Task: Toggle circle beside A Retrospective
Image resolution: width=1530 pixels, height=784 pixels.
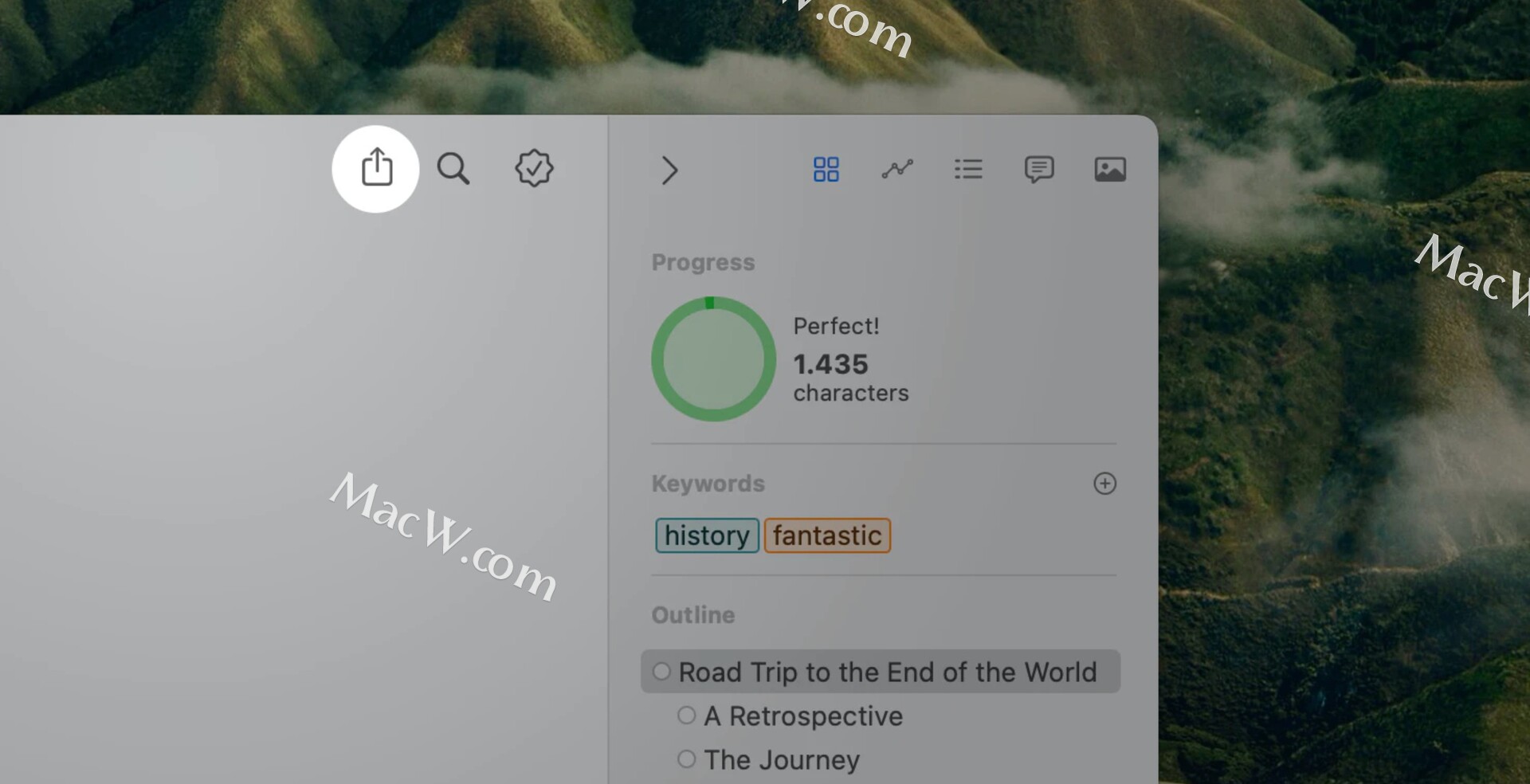Action: click(686, 715)
